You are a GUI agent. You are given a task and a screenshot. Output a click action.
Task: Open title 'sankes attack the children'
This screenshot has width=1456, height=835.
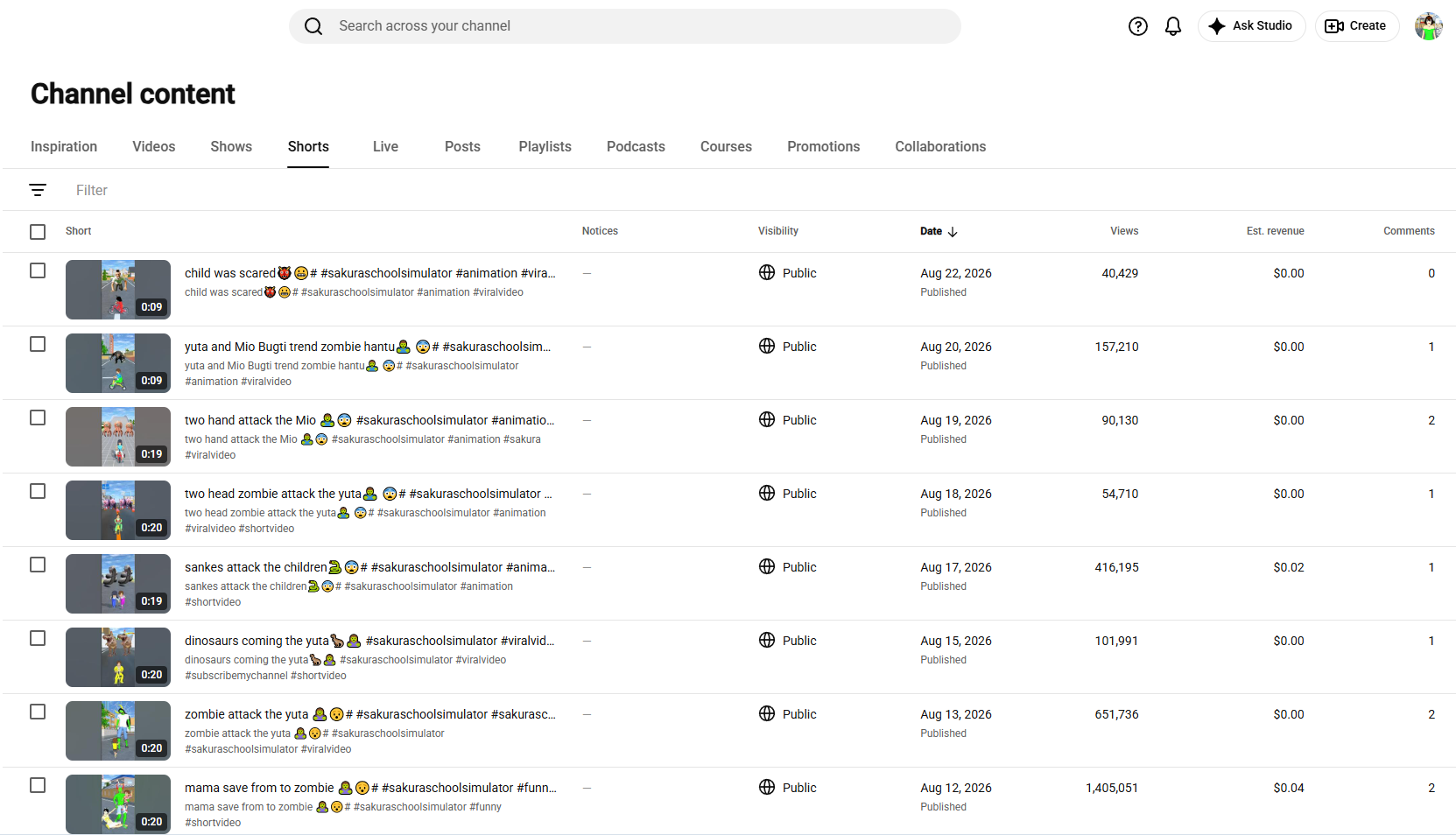369,567
